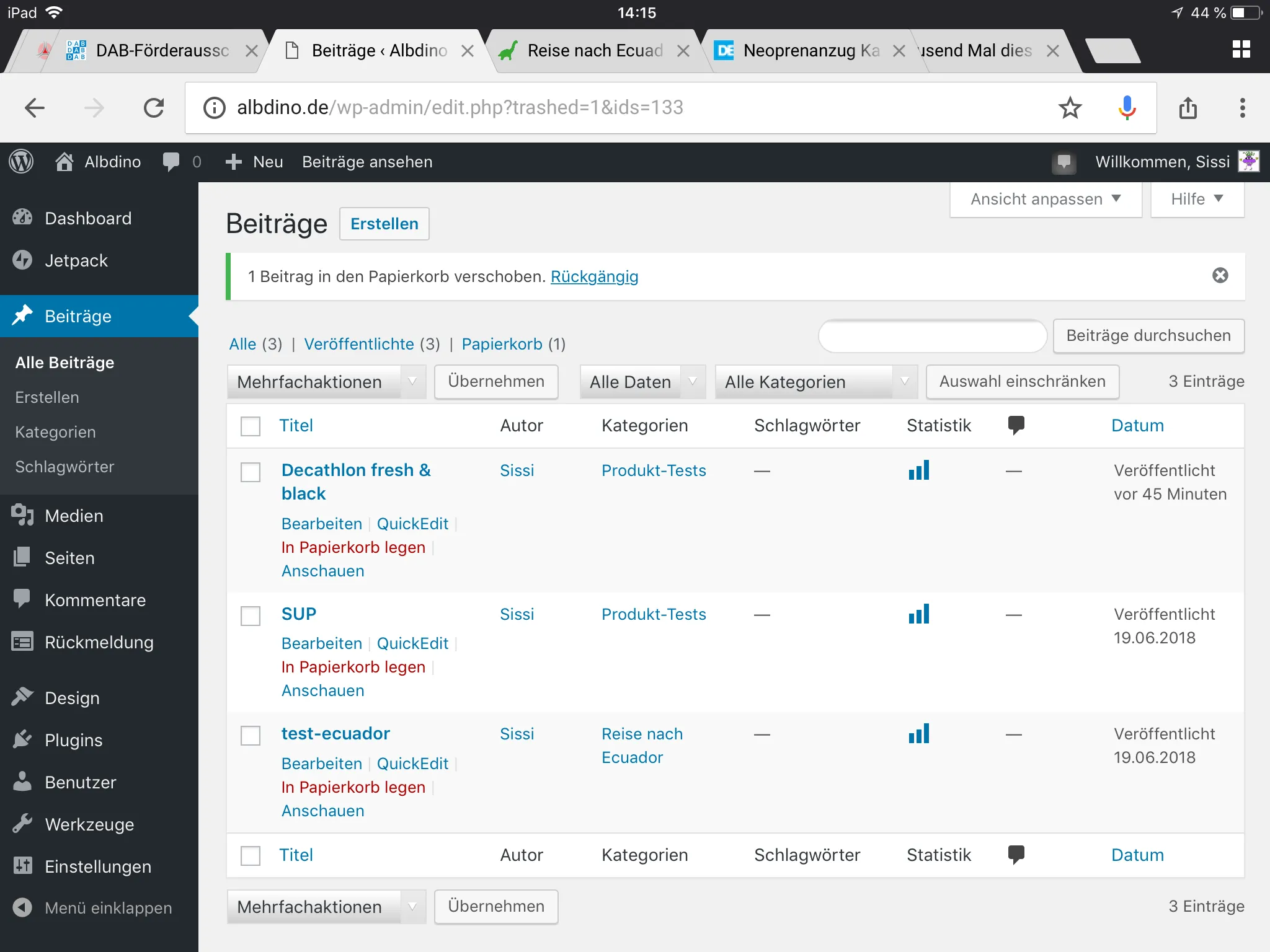Go back using the browser back arrow
The height and width of the screenshot is (952, 1270).
35,108
